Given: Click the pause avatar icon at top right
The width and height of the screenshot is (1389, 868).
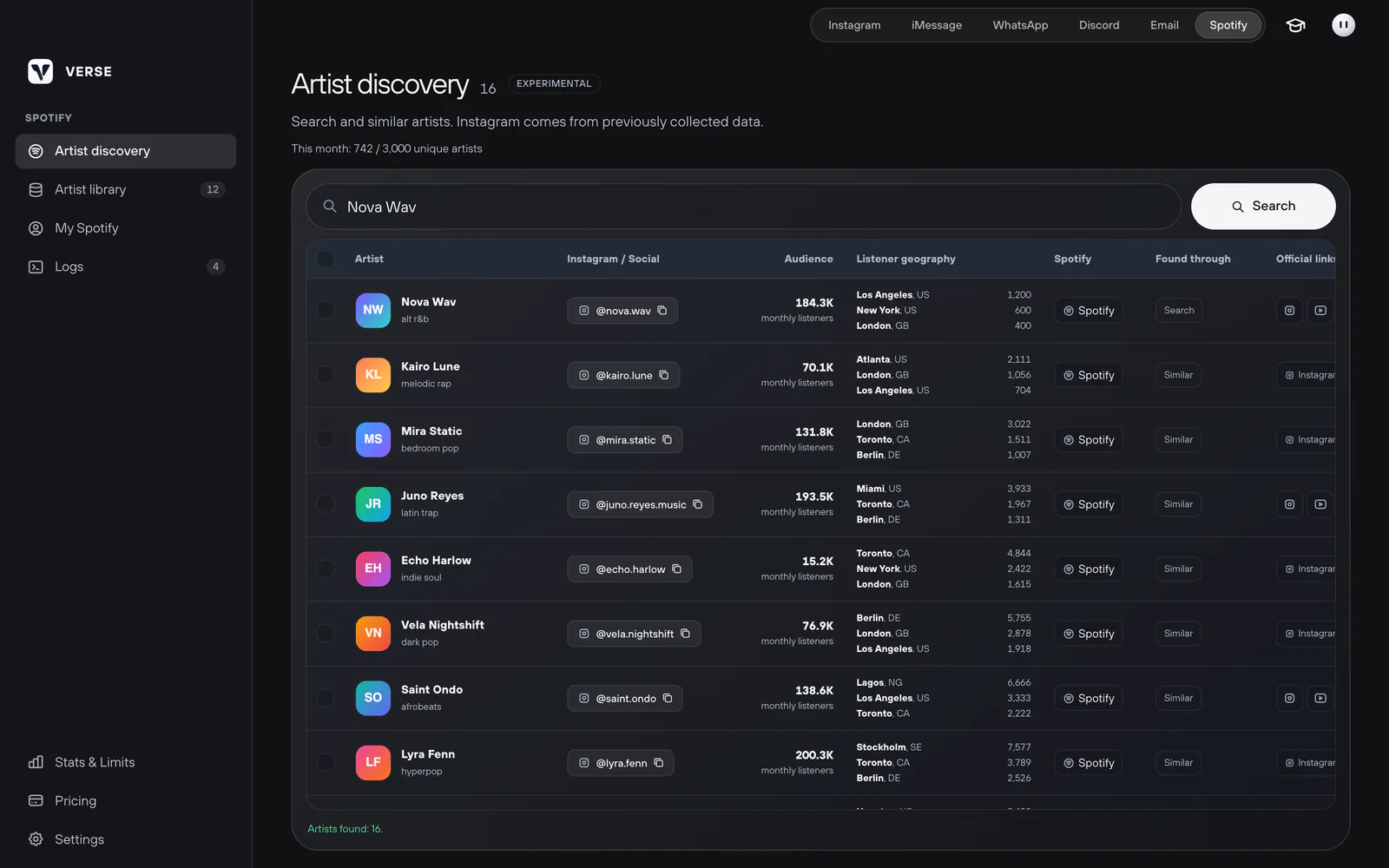Looking at the screenshot, I should coord(1343,25).
